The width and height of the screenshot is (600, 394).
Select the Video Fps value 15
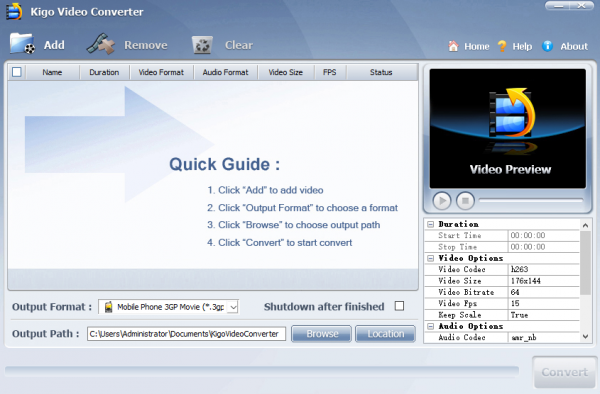(544, 304)
